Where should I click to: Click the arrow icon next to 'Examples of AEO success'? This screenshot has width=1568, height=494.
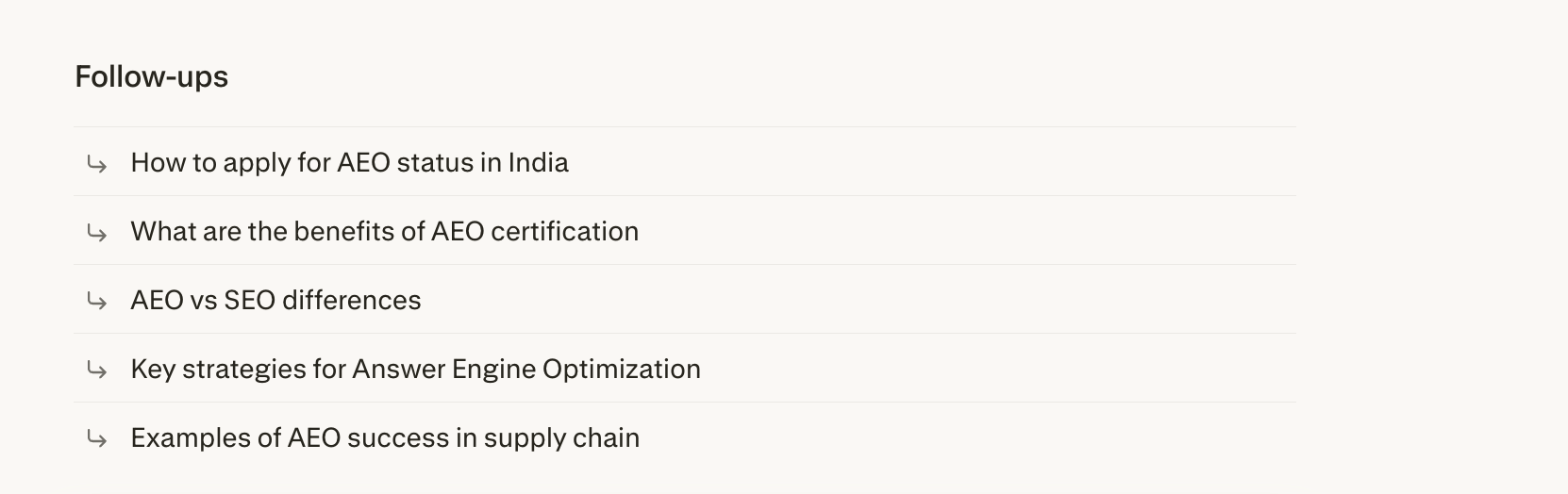click(96, 439)
